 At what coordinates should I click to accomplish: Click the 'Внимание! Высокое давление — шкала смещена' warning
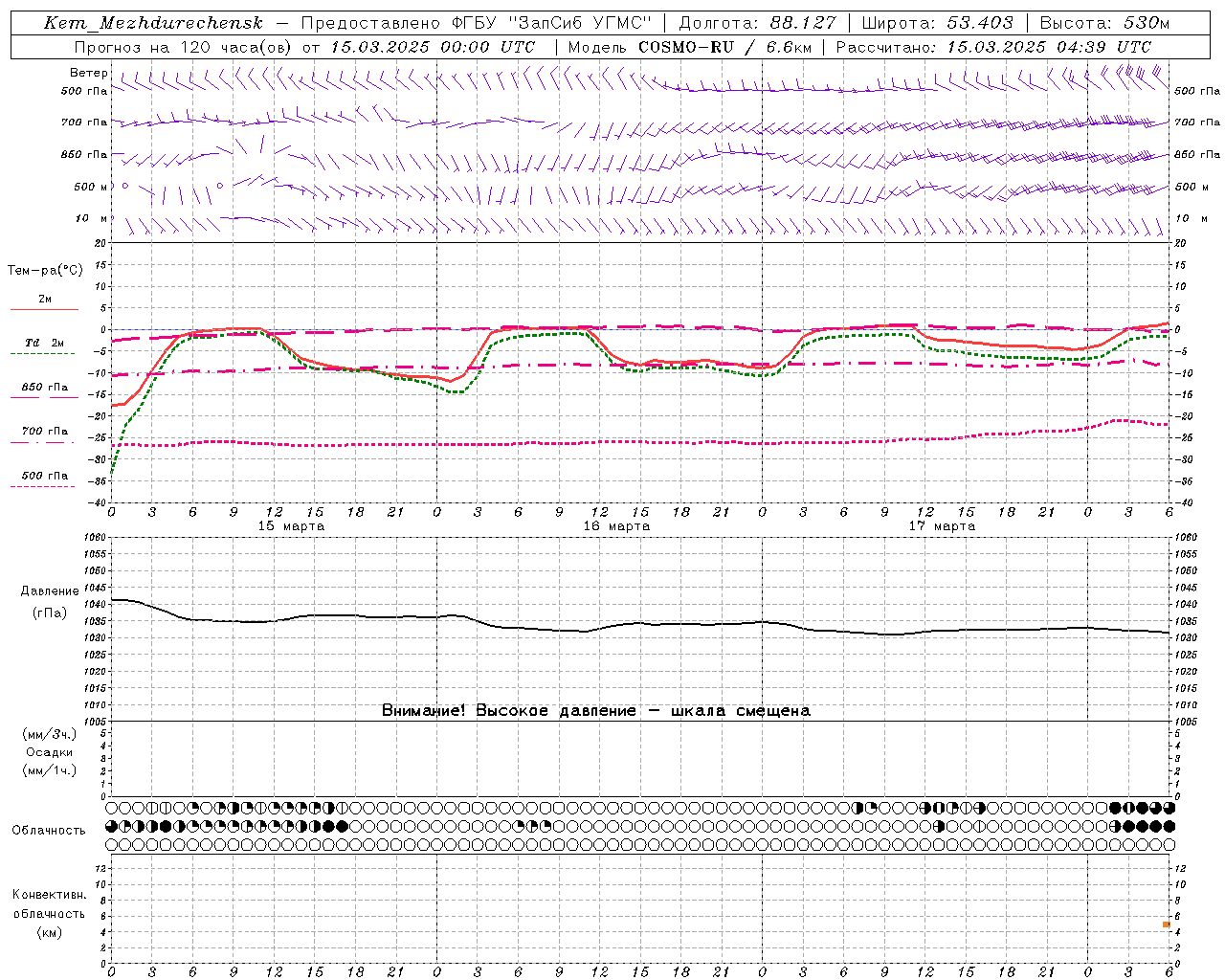pyautogui.click(x=595, y=711)
